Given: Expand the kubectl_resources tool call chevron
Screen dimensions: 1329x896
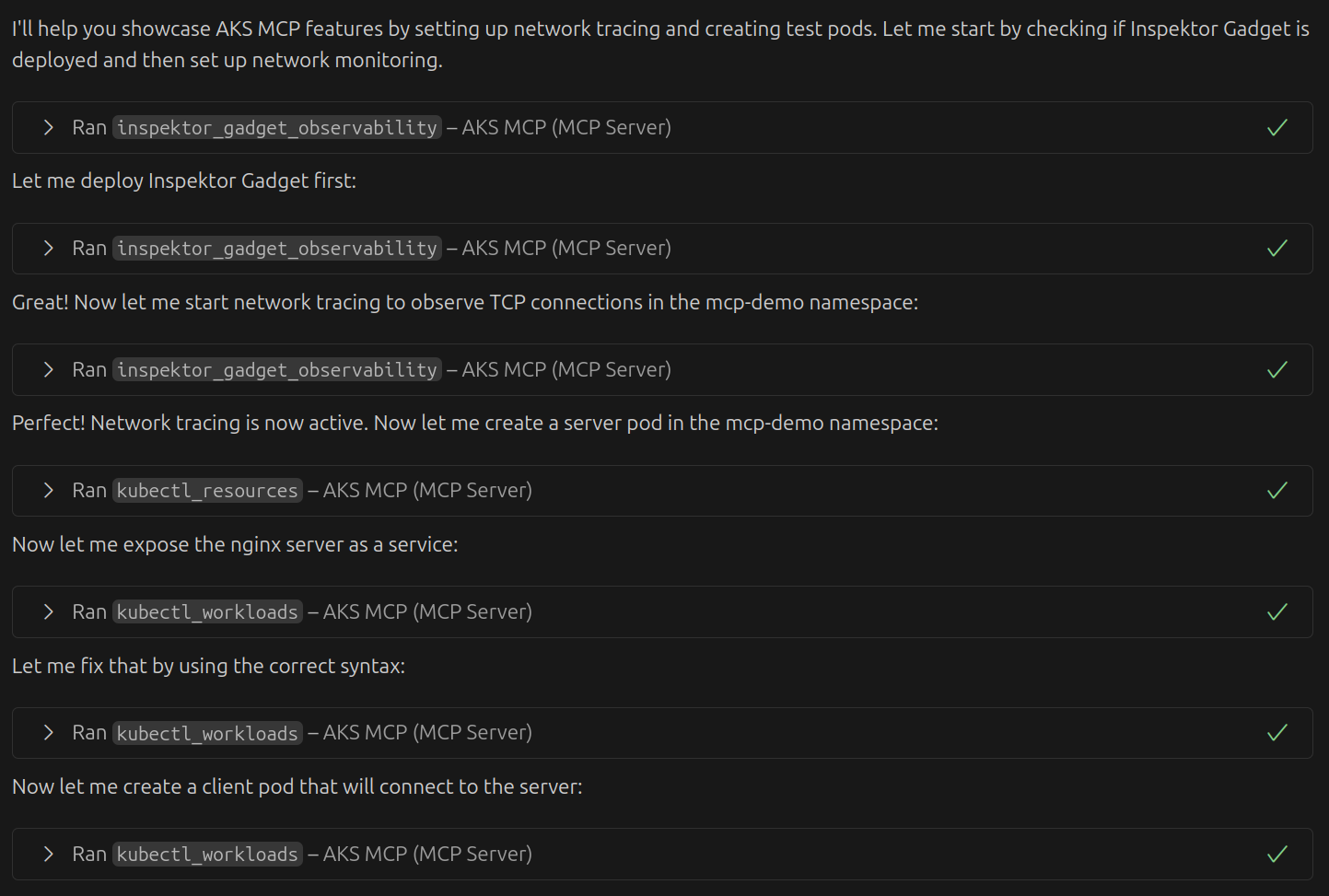Looking at the screenshot, I should [x=49, y=491].
